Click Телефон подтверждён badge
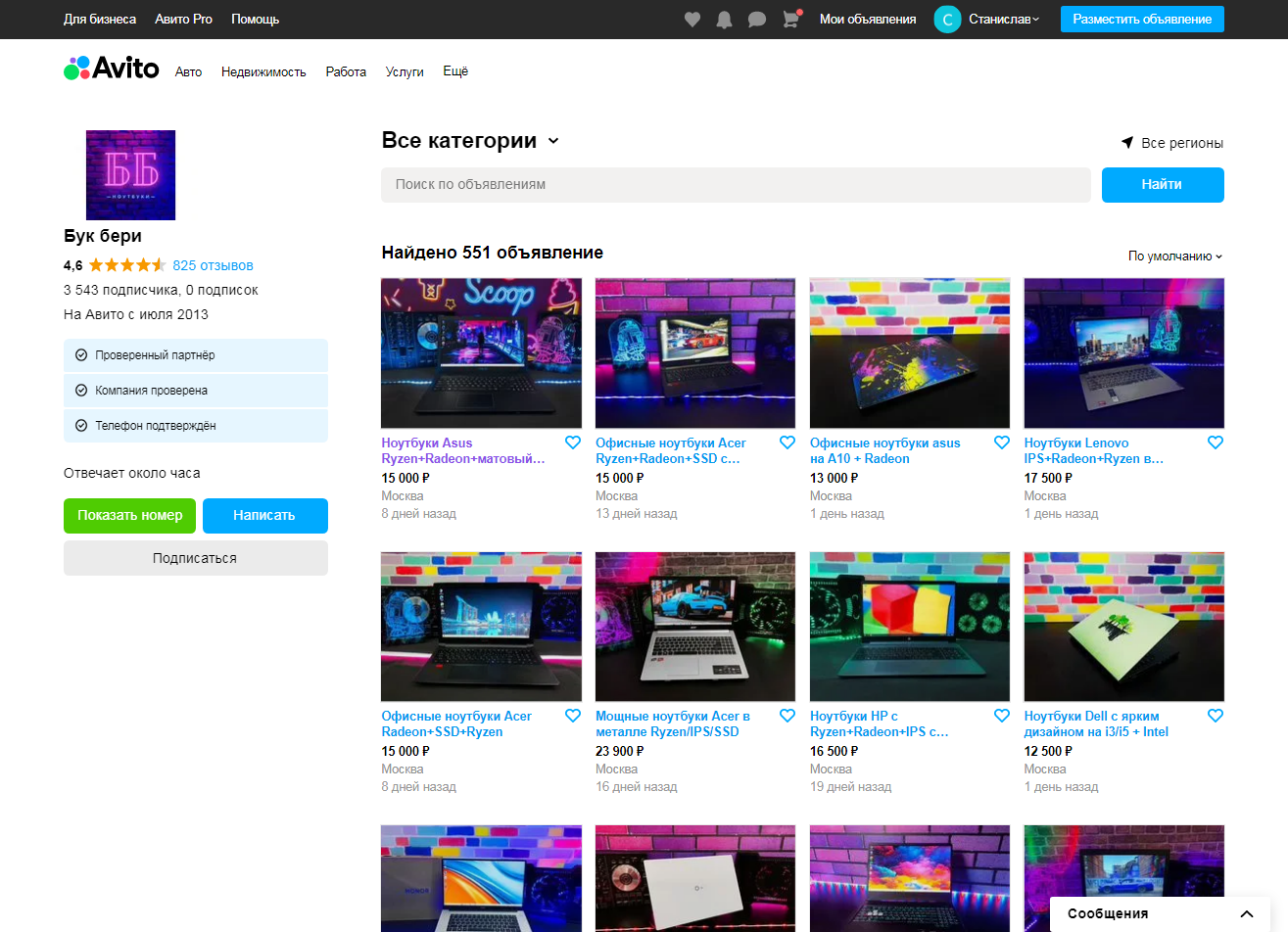This screenshot has width=1288, height=932. pyautogui.click(x=196, y=426)
